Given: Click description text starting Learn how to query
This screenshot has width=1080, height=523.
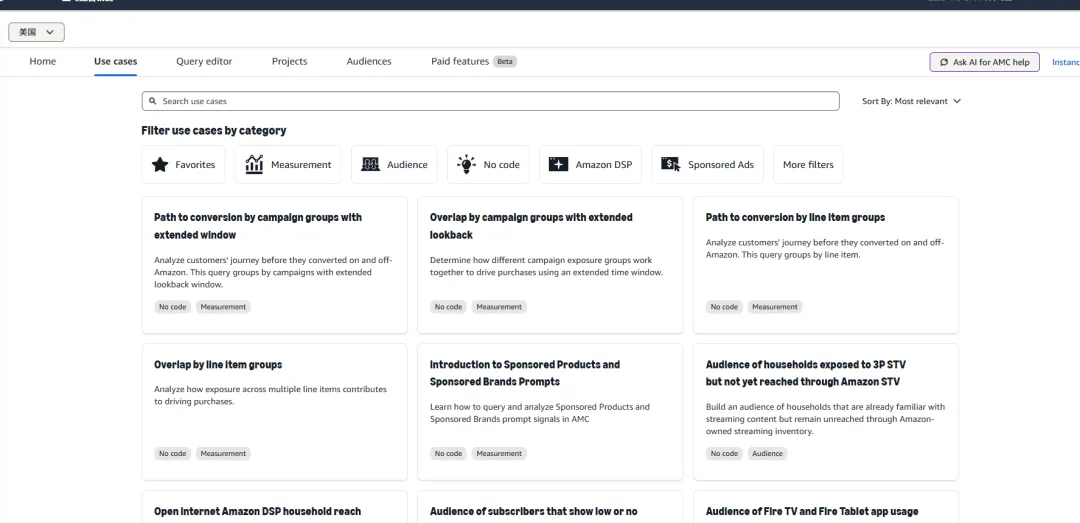Looking at the screenshot, I should 539,413.
